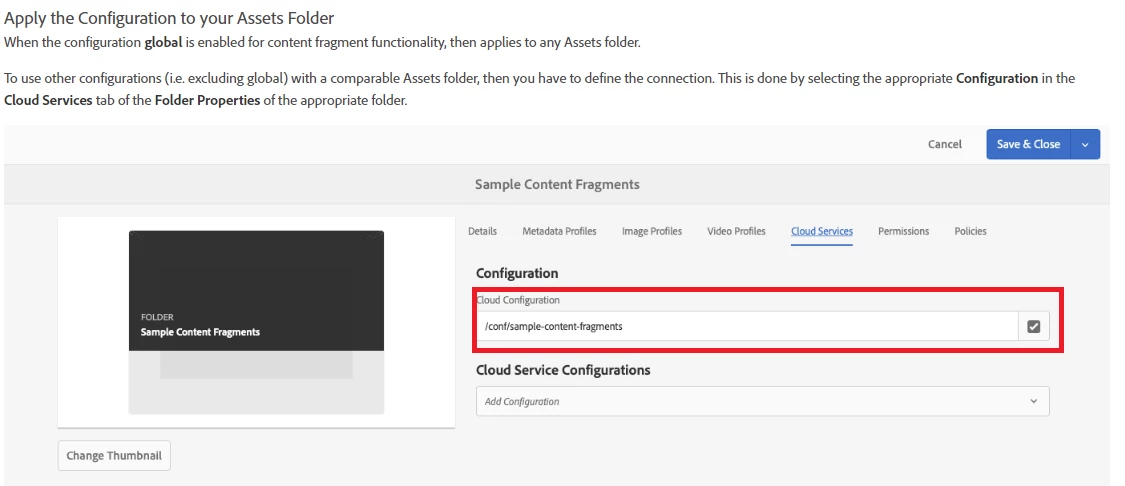Viewport: 1125px width, 486px height.
Task: Select the Cloud Services tab
Action: point(821,231)
